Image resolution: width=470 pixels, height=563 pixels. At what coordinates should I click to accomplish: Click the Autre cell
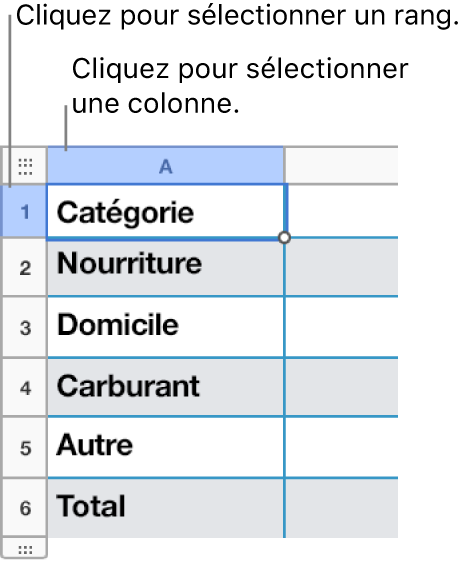coord(166,447)
